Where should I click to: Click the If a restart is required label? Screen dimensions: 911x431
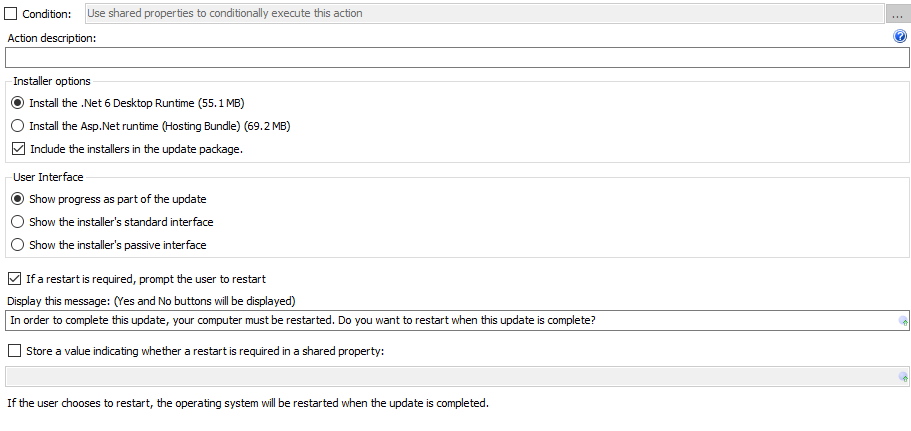[146, 279]
